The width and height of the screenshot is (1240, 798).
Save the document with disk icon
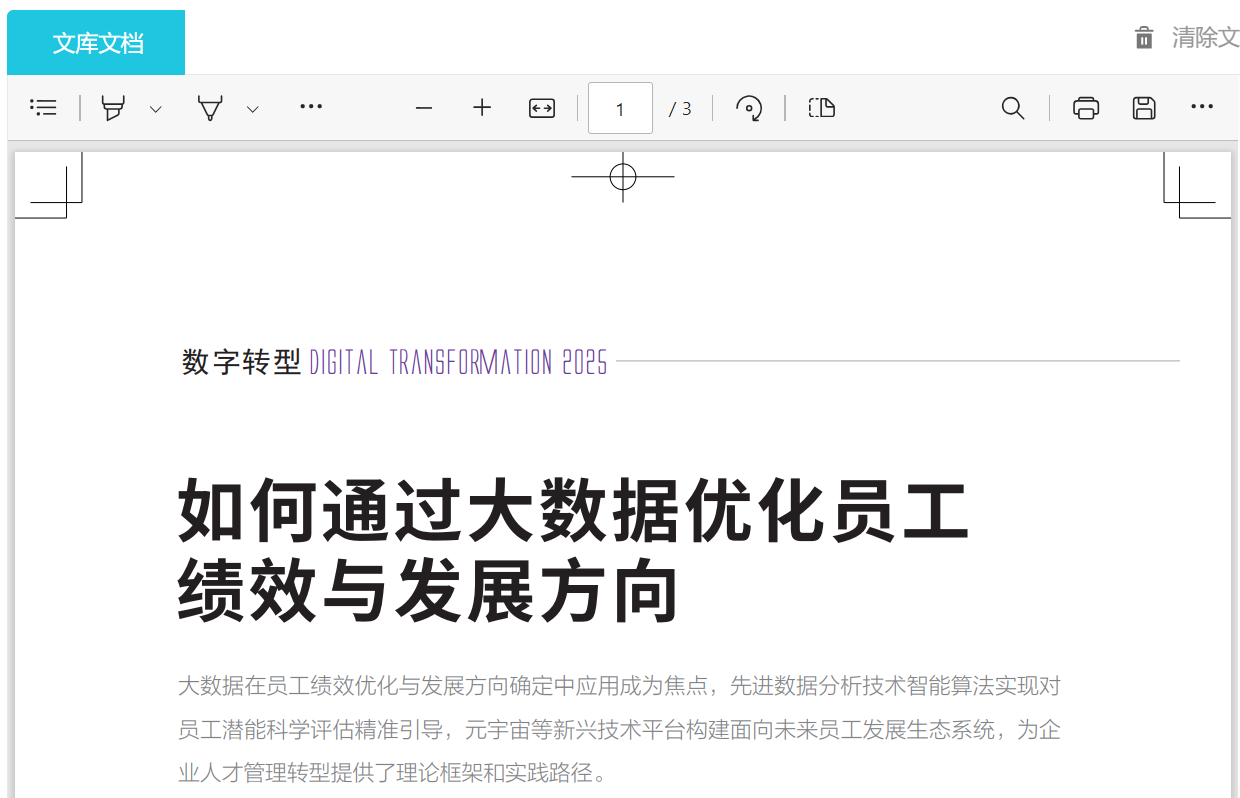pos(1144,108)
